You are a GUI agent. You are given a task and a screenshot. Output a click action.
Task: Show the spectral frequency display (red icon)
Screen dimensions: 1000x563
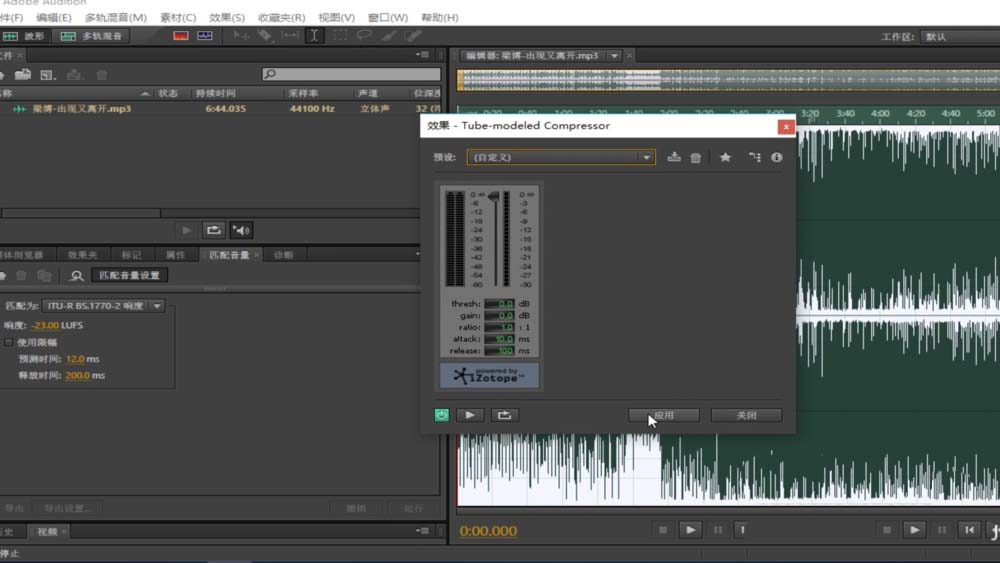[180, 36]
